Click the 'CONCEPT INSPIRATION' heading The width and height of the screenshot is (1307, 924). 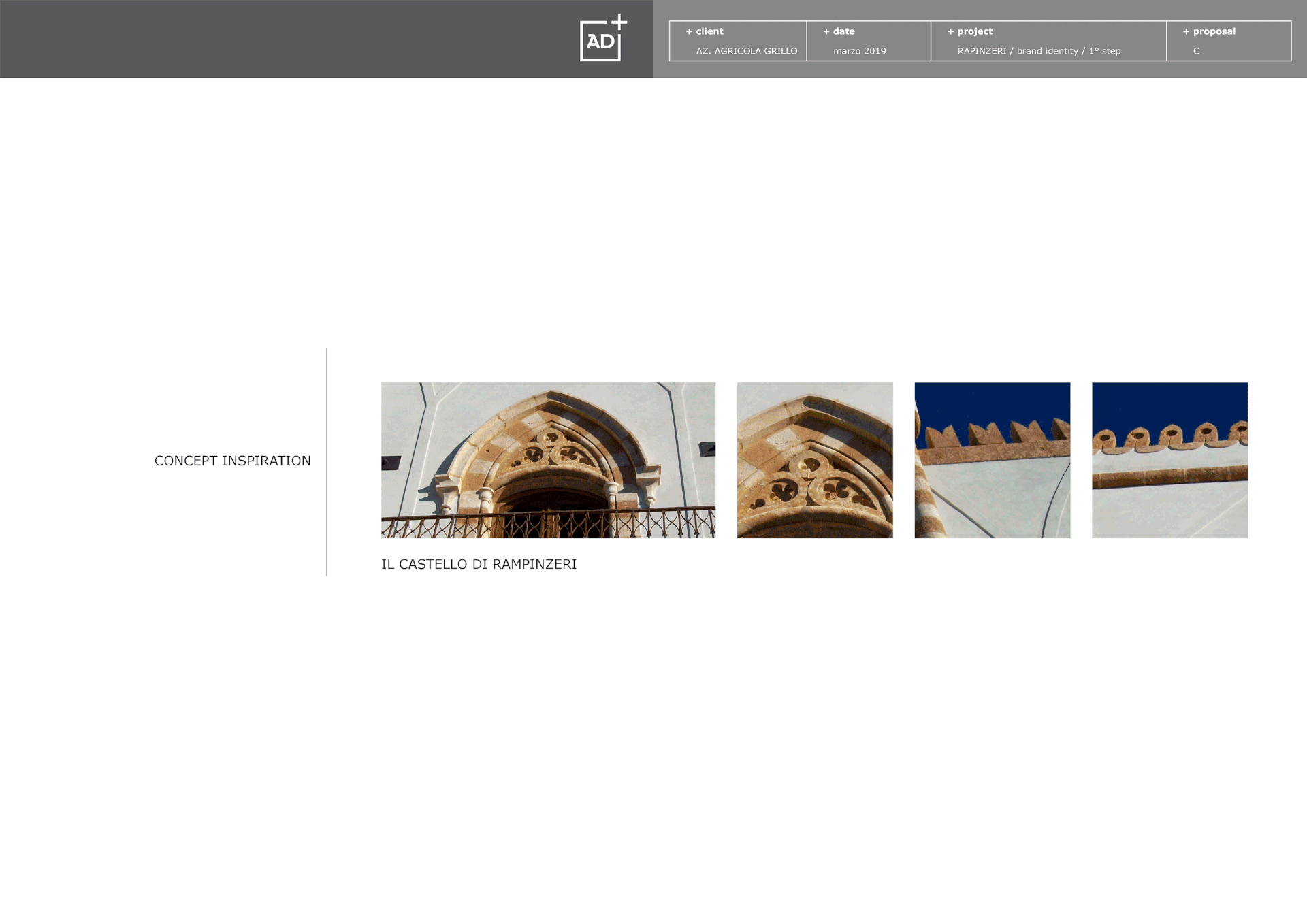(x=233, y=461)
